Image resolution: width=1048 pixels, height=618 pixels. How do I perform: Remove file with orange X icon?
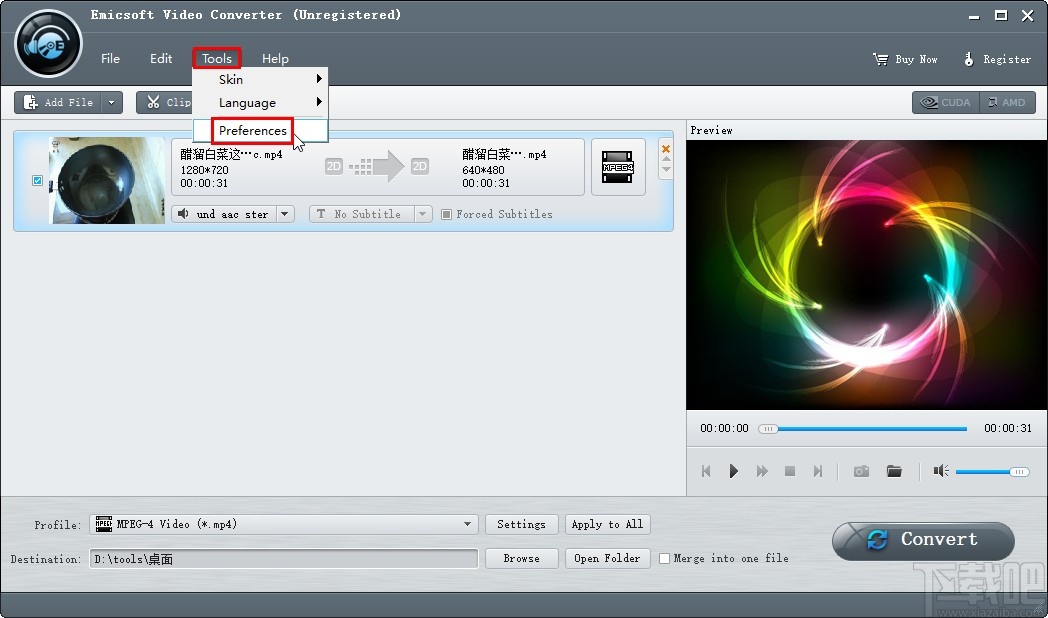pyautogui.click(x=666, y=149)
